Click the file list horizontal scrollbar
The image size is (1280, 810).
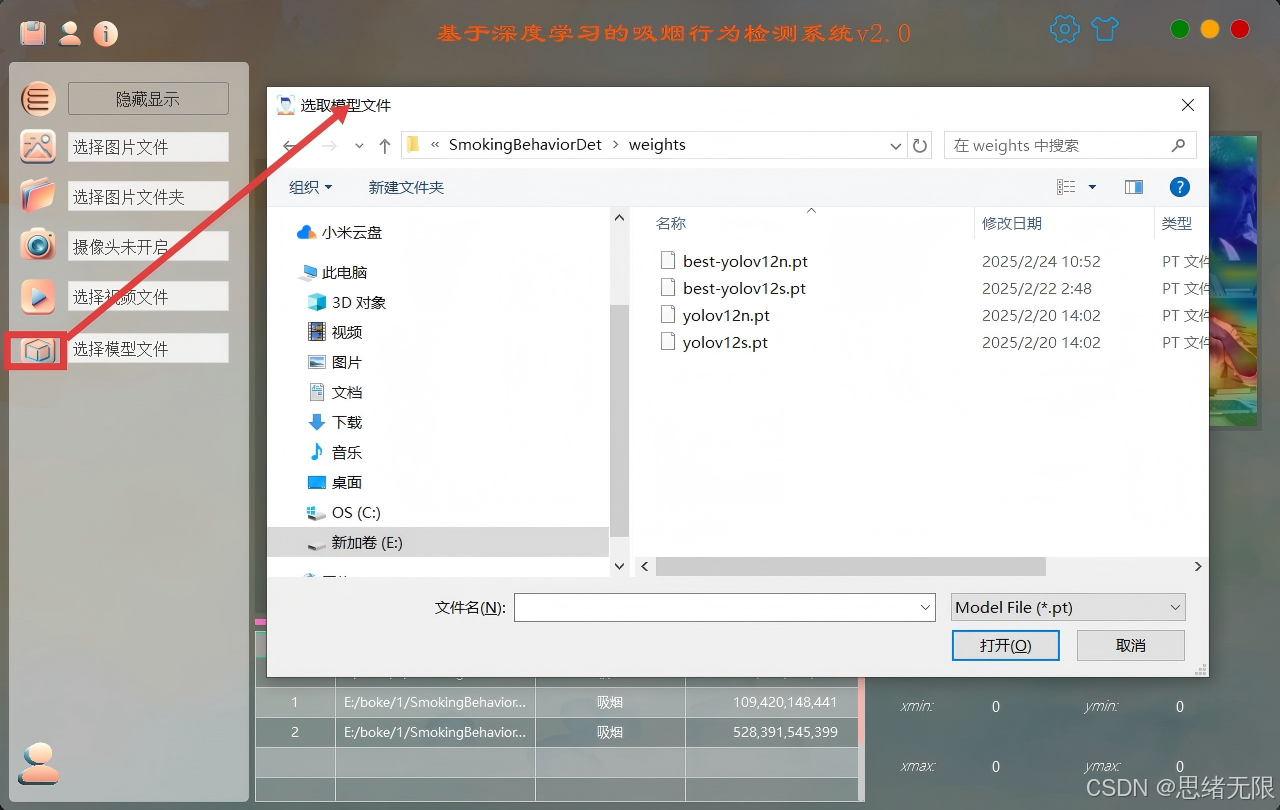point(850,566)
